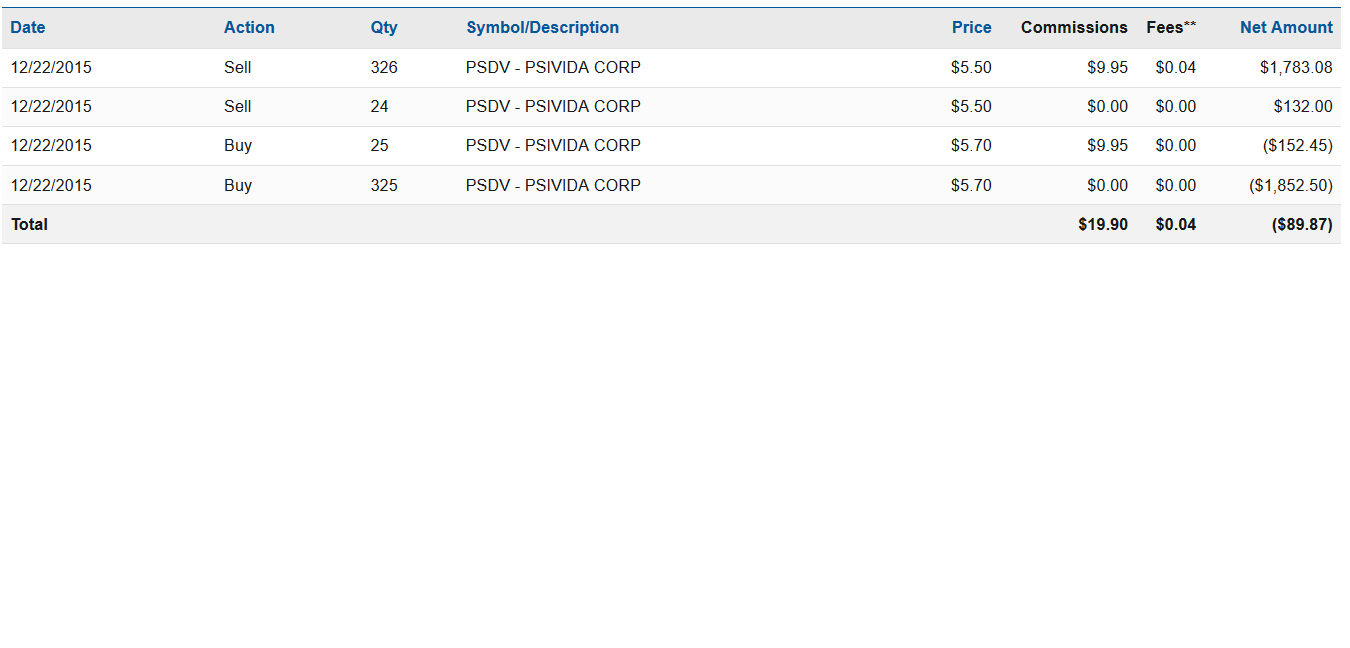Sort table by Date column header
This screenshot has height=648, width=1350.
(28, 28)
